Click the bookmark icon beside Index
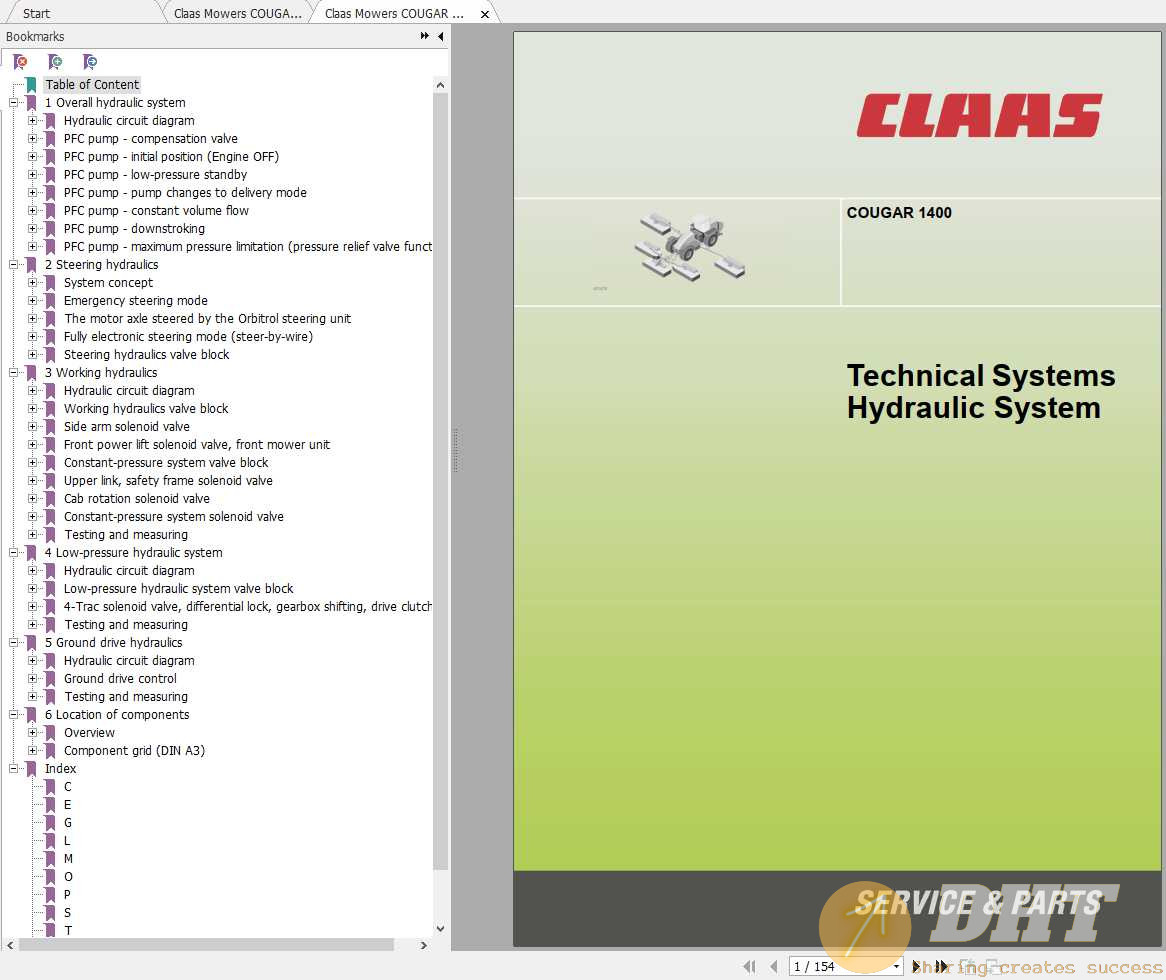Viewport: 1166px width, 980px height. (x=31, y=769)
